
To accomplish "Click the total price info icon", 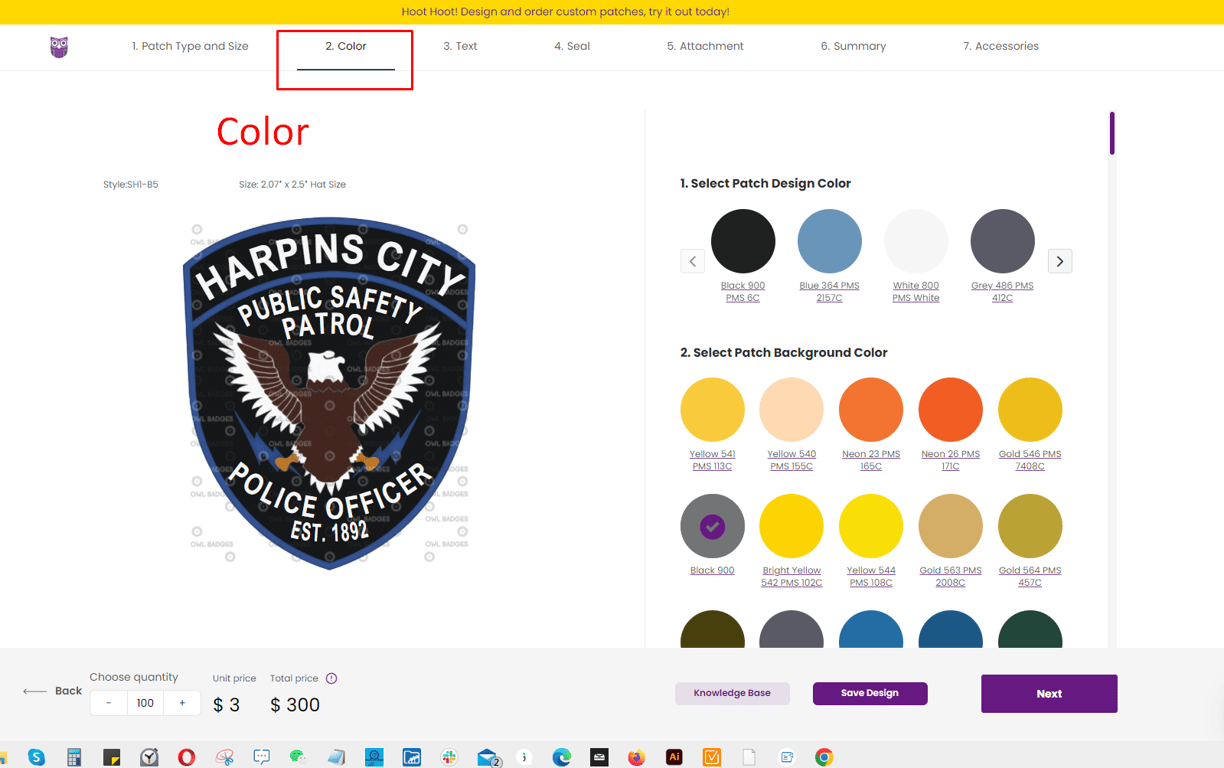I will [x=331, y=678].
